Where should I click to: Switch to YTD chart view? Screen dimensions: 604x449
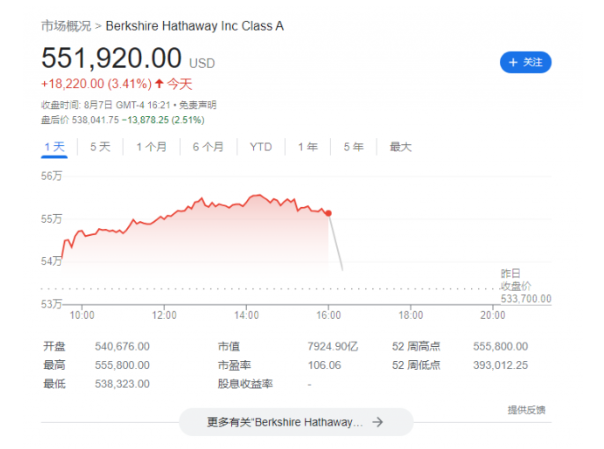[x=261, y=147]
